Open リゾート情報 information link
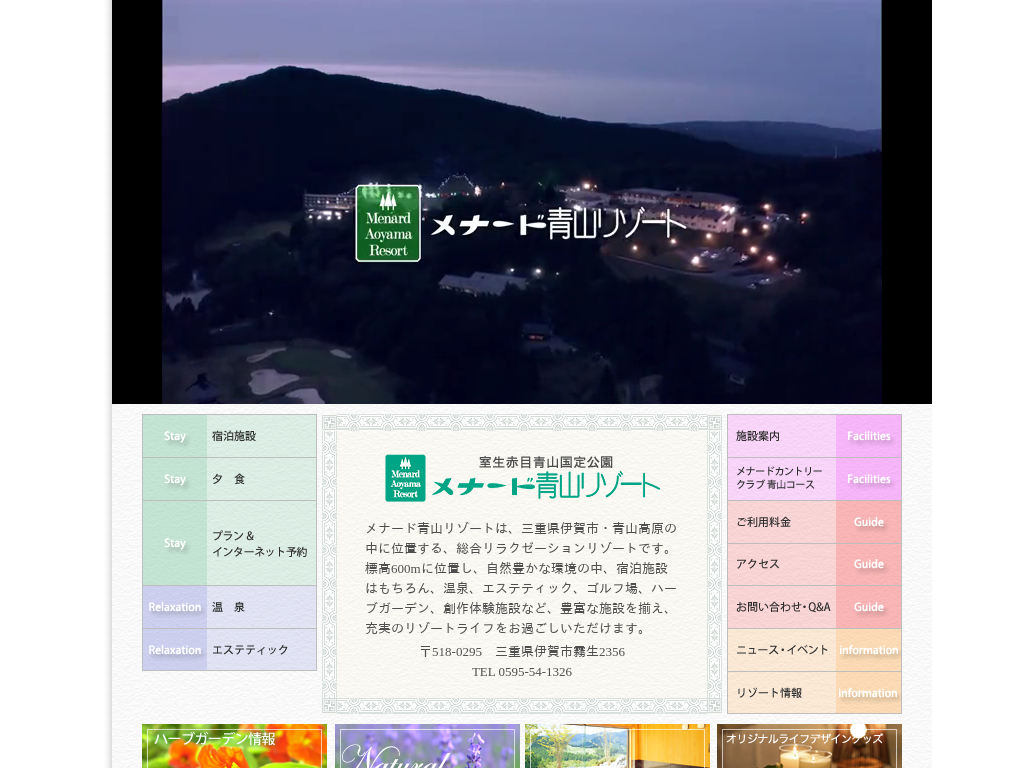Image resolution: width=1024 pixels, height=768 pixels. click(814, 693)
